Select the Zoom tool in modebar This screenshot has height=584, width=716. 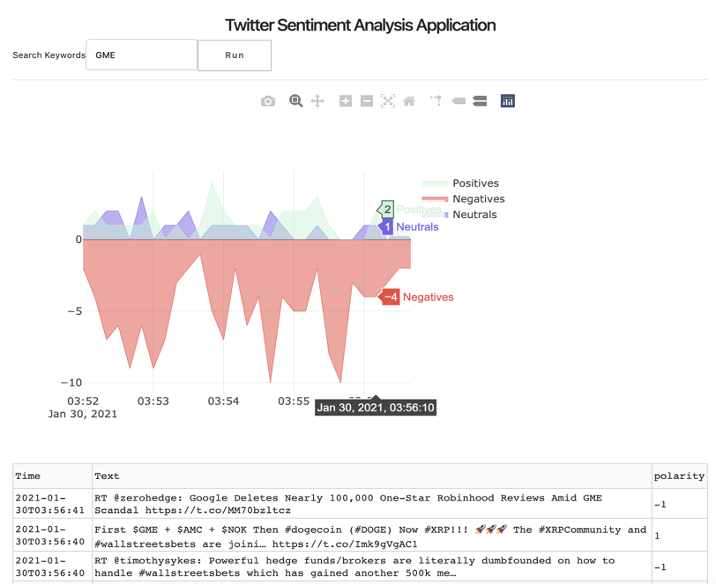coord(296,101)
